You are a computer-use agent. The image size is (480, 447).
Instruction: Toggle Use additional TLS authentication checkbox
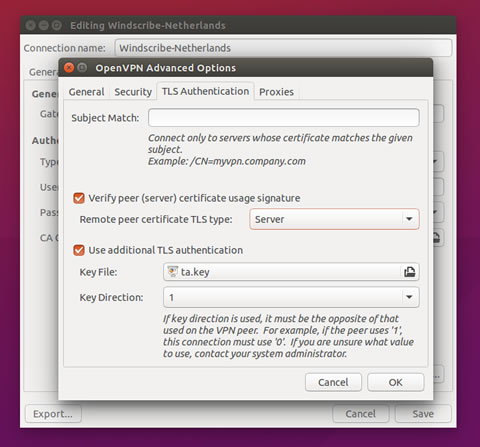coord(79,250)
